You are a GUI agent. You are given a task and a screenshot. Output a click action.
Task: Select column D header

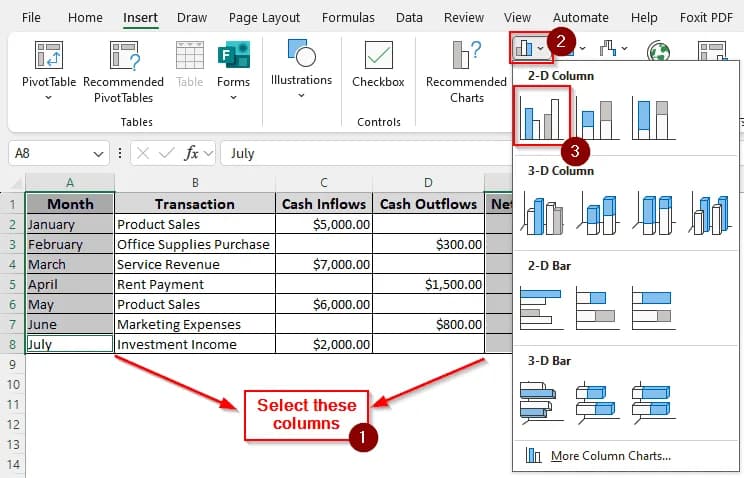[428, 182]
